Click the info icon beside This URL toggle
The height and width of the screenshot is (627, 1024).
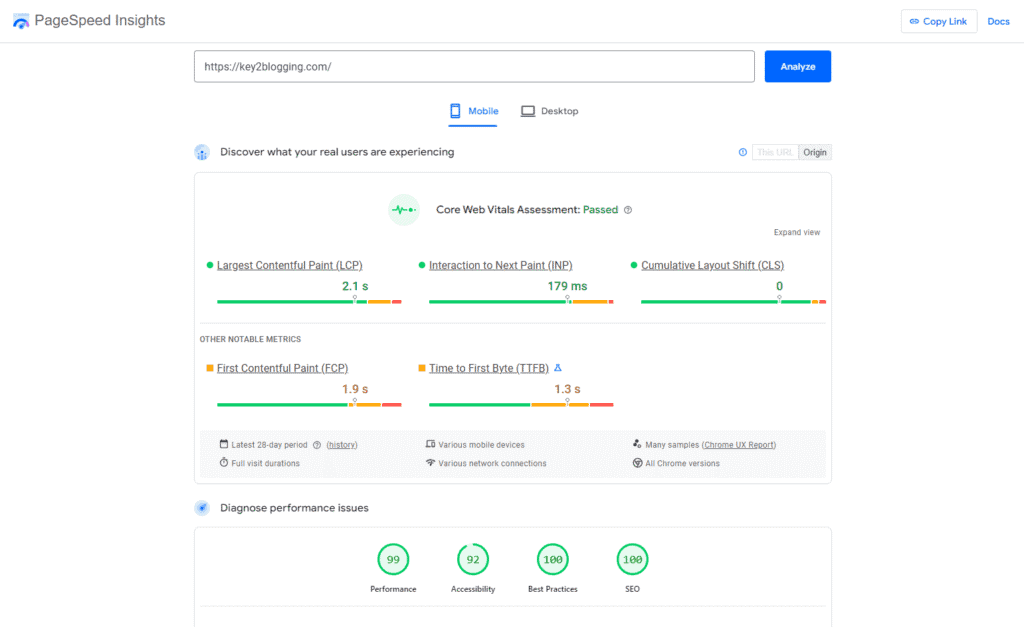coord(742,152)
